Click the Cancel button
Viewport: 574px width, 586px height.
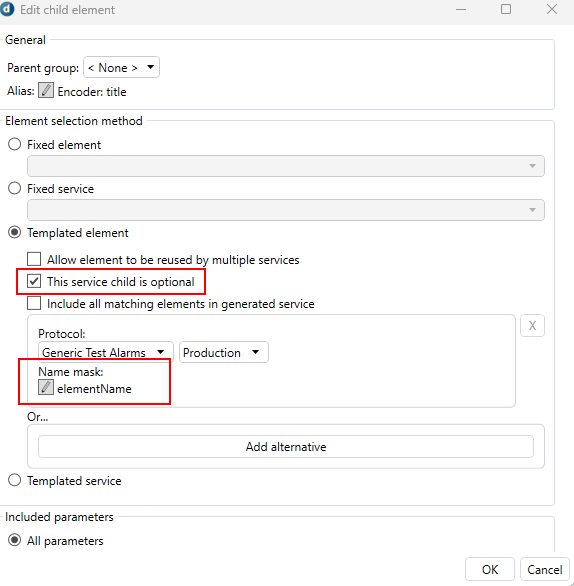(544, 570)
